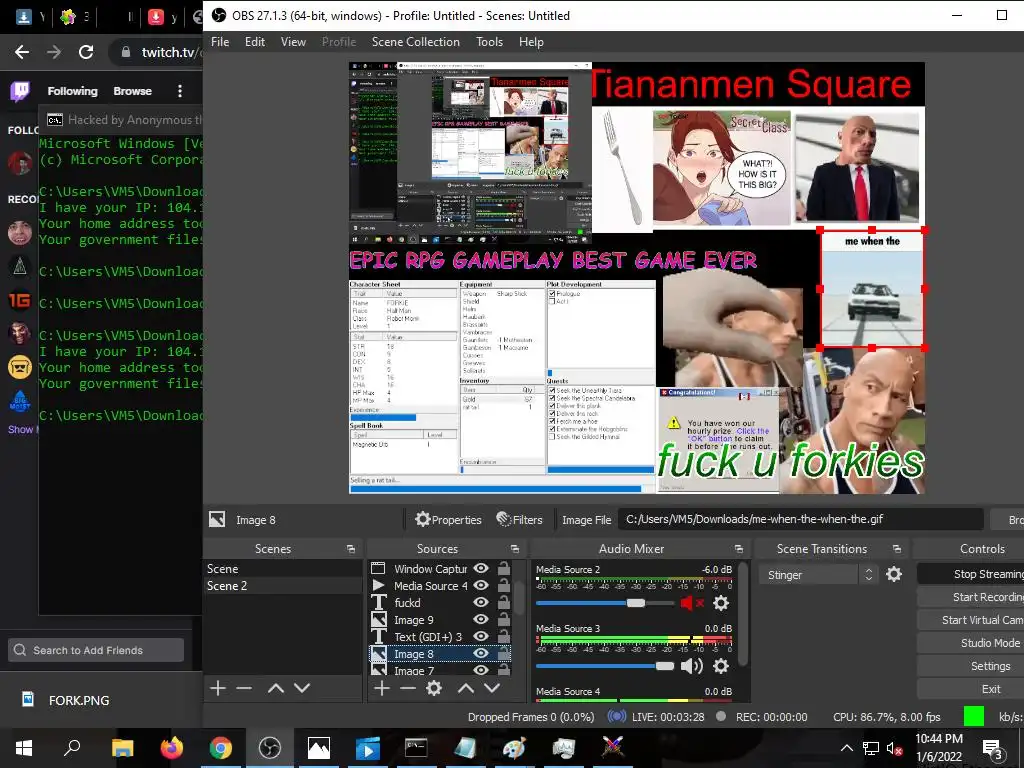Viewport: 1024px width, 768px height.
Task: Lock the Image 9 source
Action: coord(504,619)
